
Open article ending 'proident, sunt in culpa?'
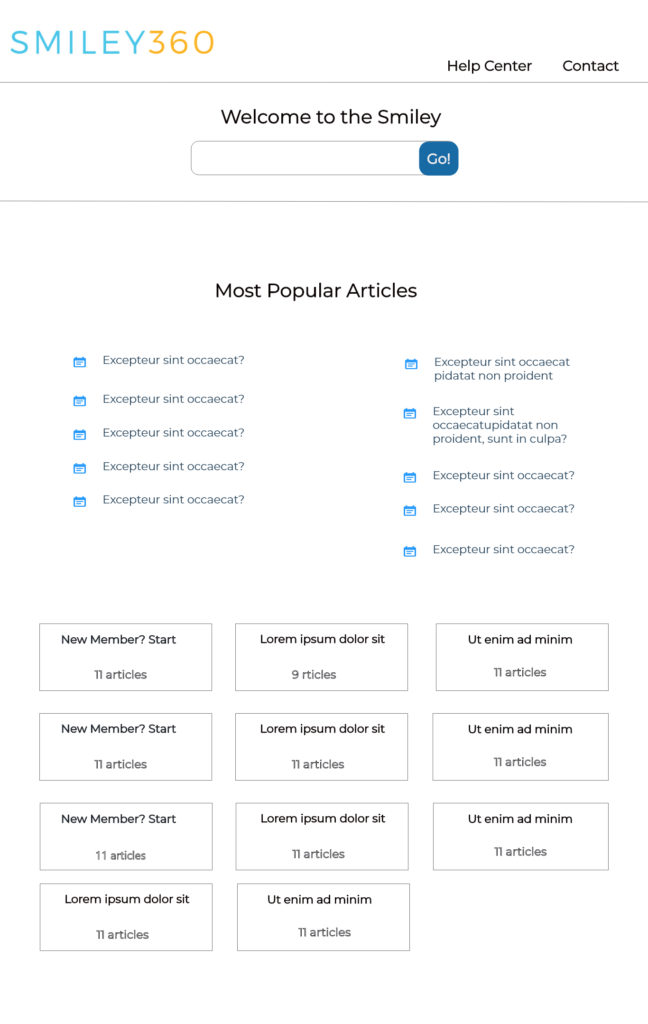[x=500, y=425]
